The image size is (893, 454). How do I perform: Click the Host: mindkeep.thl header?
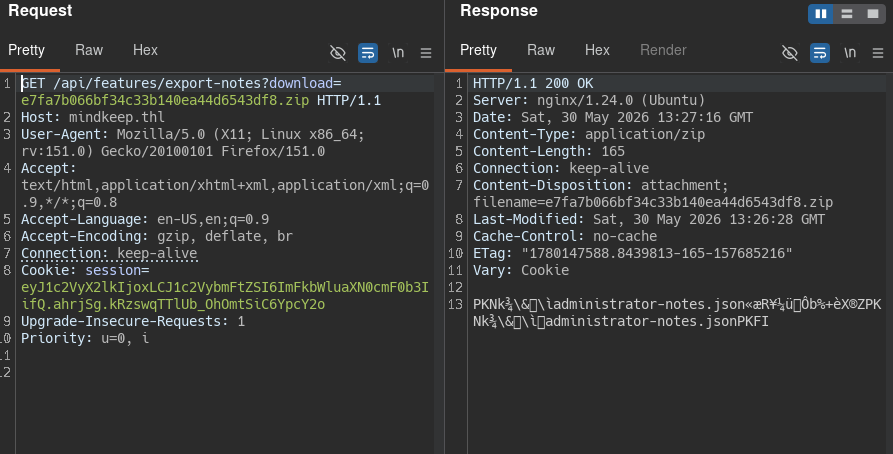tap(93, 117)
